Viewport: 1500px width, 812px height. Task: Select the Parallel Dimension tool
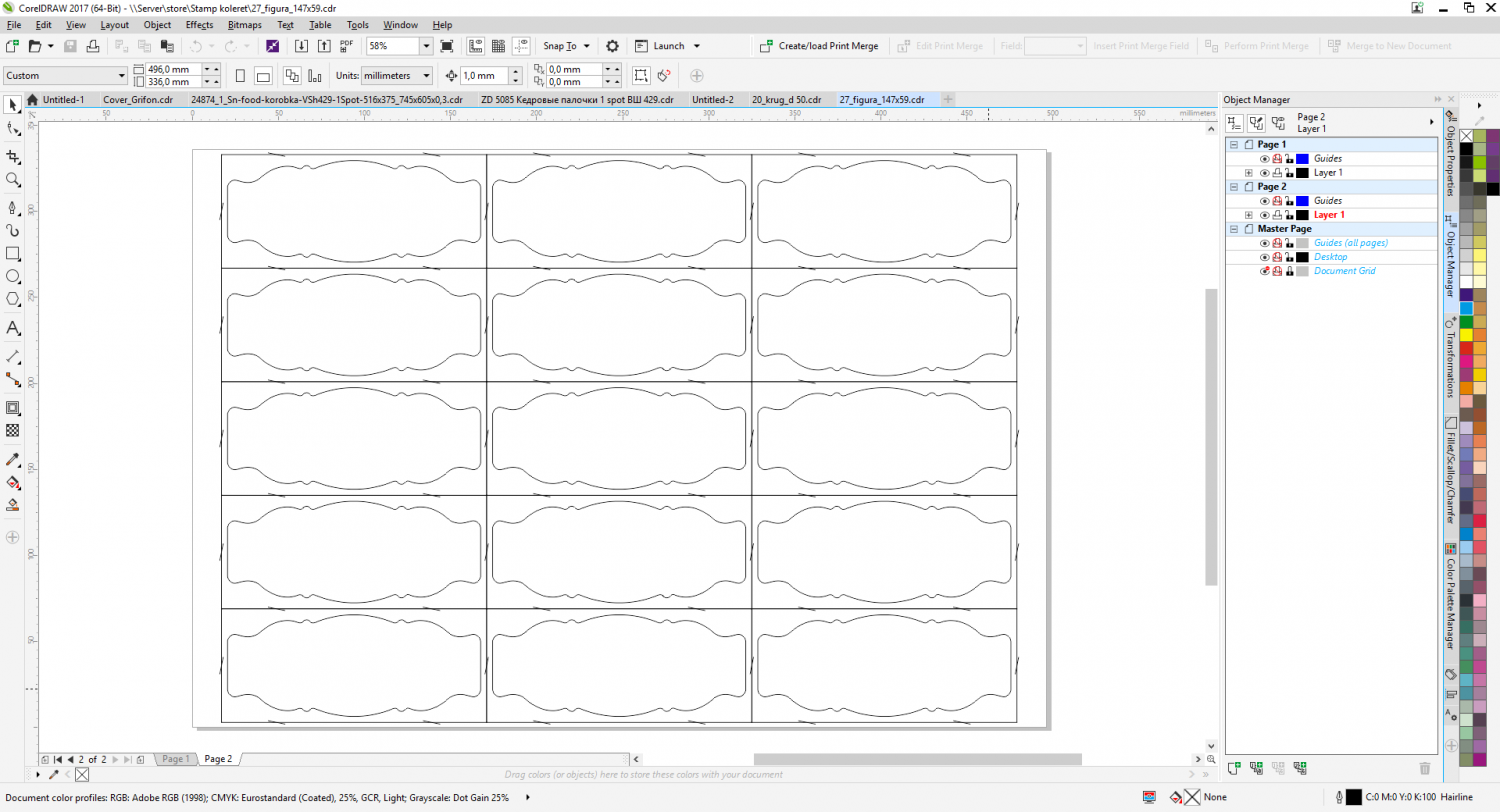(13, 356)
